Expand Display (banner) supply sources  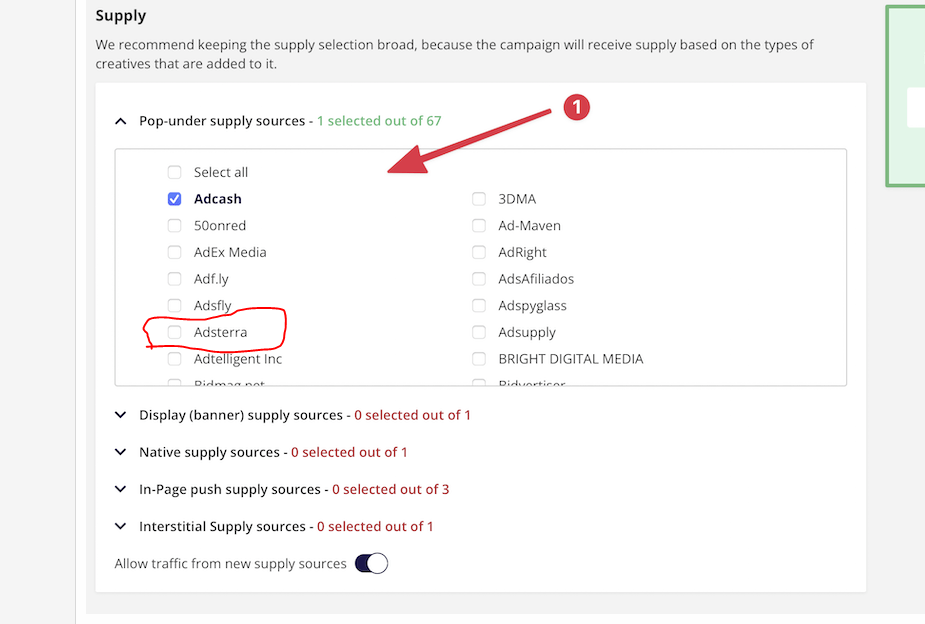[x=120, y=415]
